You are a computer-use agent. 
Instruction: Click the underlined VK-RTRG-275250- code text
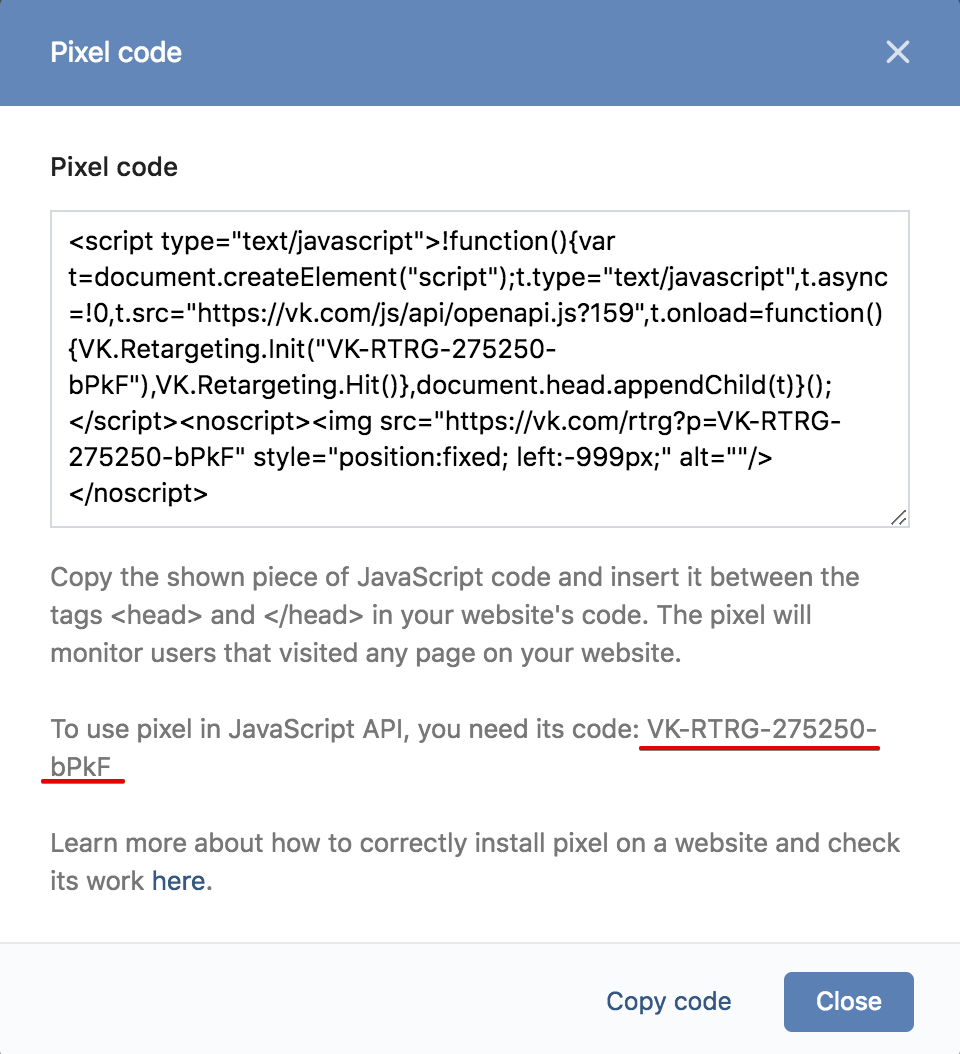761,729
